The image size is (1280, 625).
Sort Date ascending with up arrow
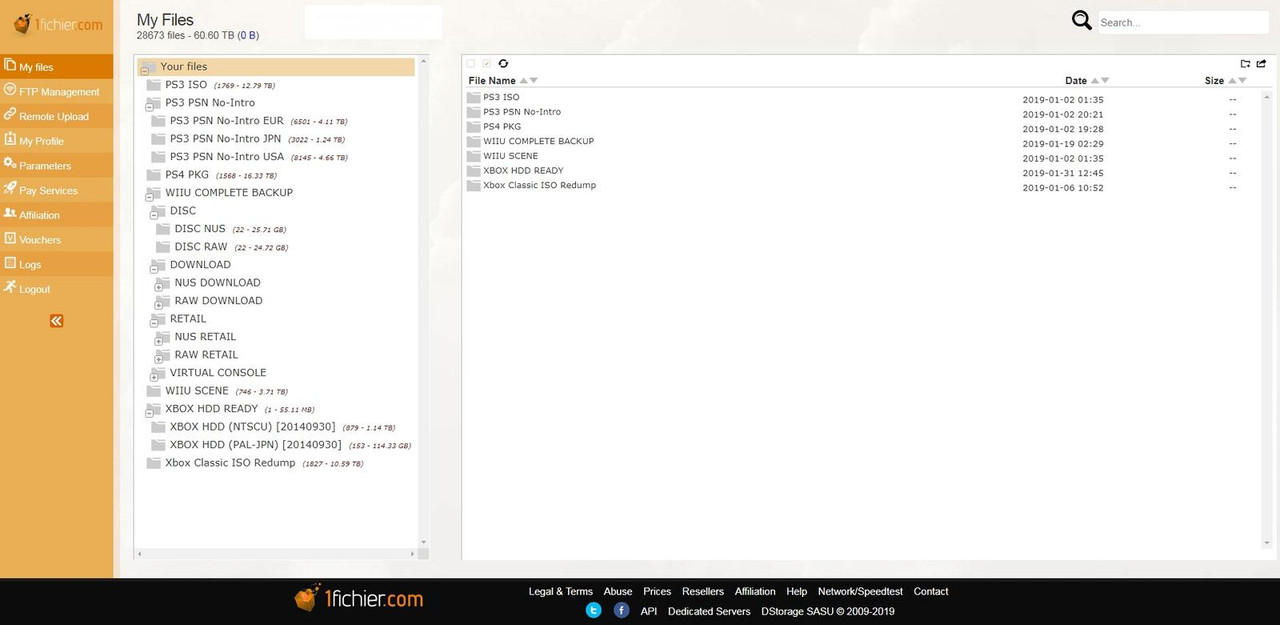[1094, 81]
